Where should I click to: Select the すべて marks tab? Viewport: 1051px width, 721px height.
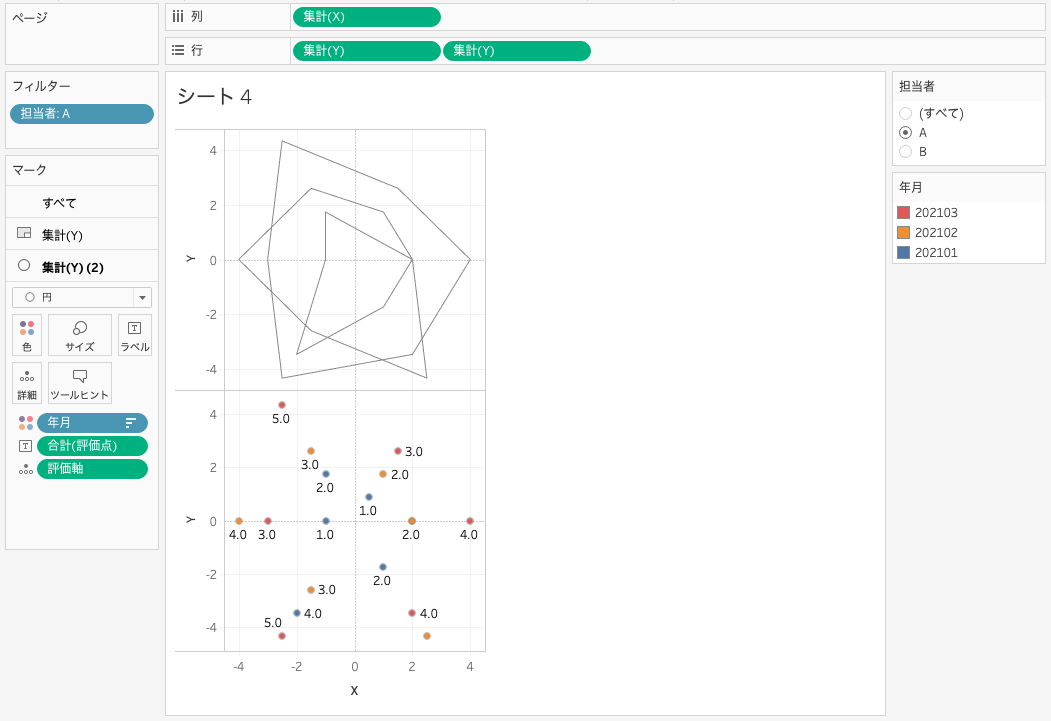tap(59, 203)
